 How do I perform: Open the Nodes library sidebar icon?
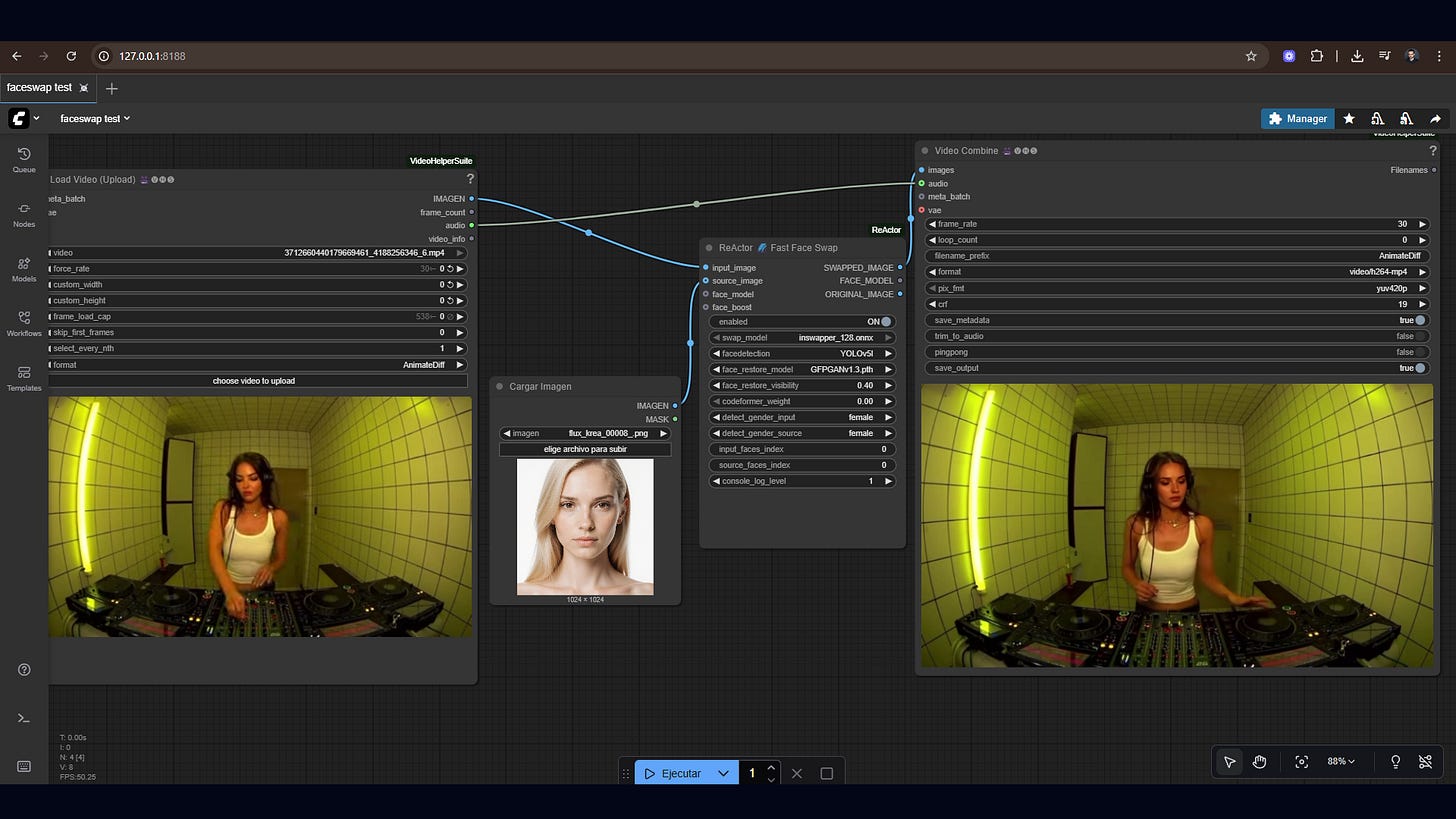tap(24, 214)
